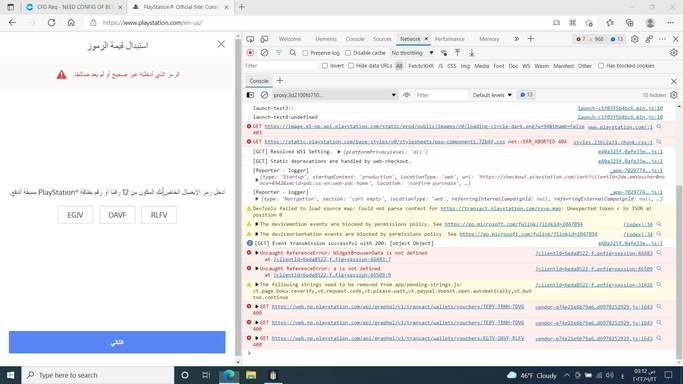The width and height of the screenshot is (683, 384).
Task: Toggle the live expression eye icon
Action: click(406, 95)
